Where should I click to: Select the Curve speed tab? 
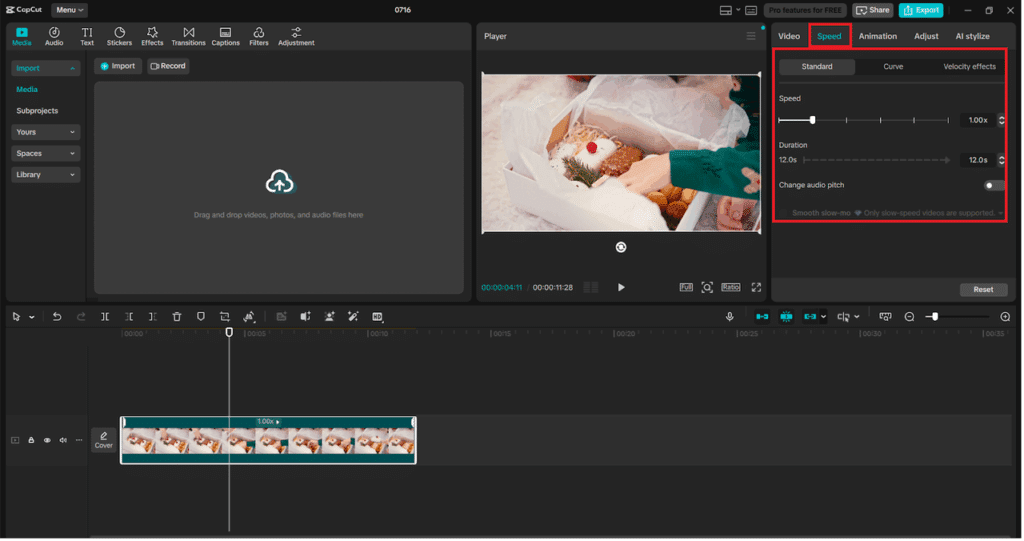pos(893,67)
